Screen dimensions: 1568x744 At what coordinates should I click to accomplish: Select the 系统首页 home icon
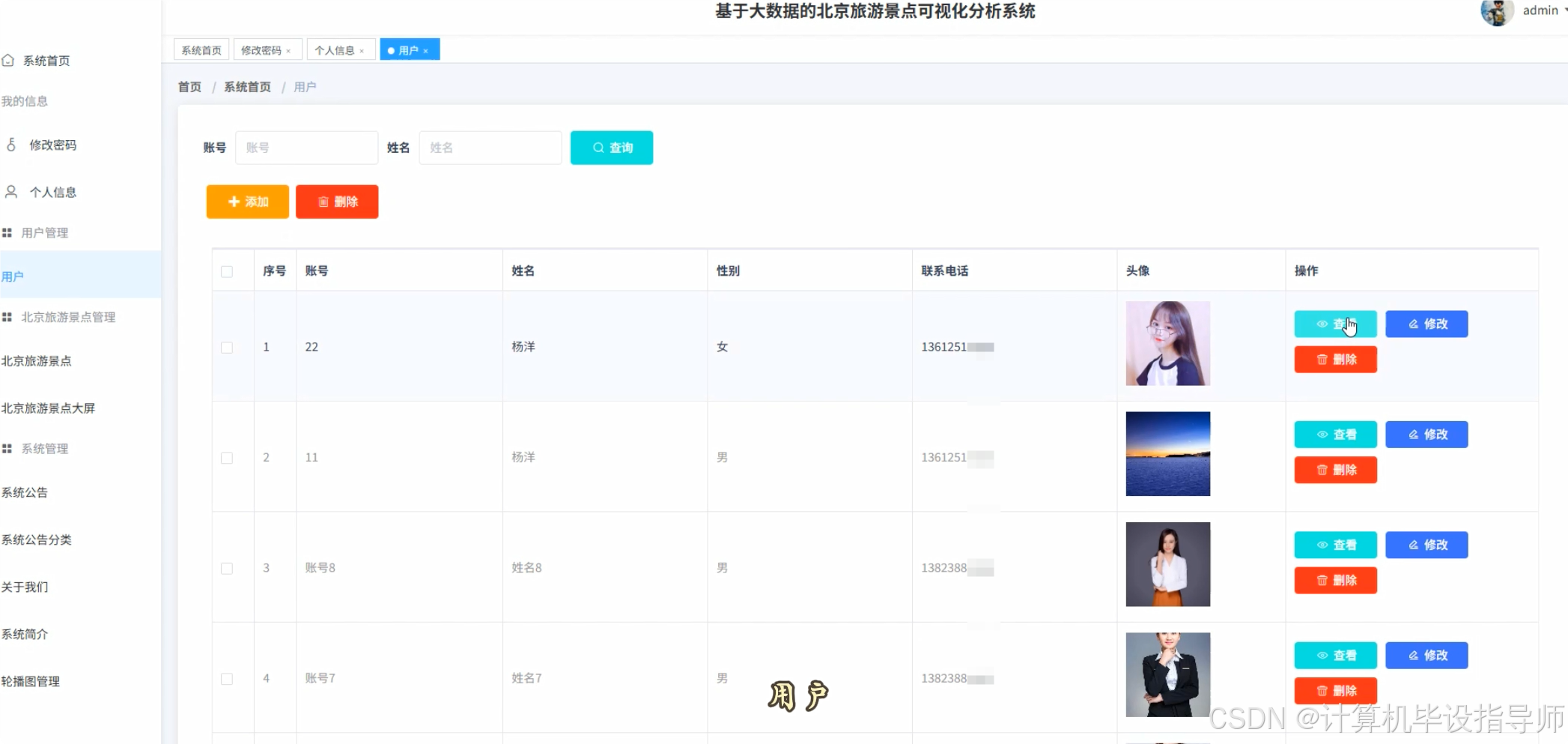10,60
